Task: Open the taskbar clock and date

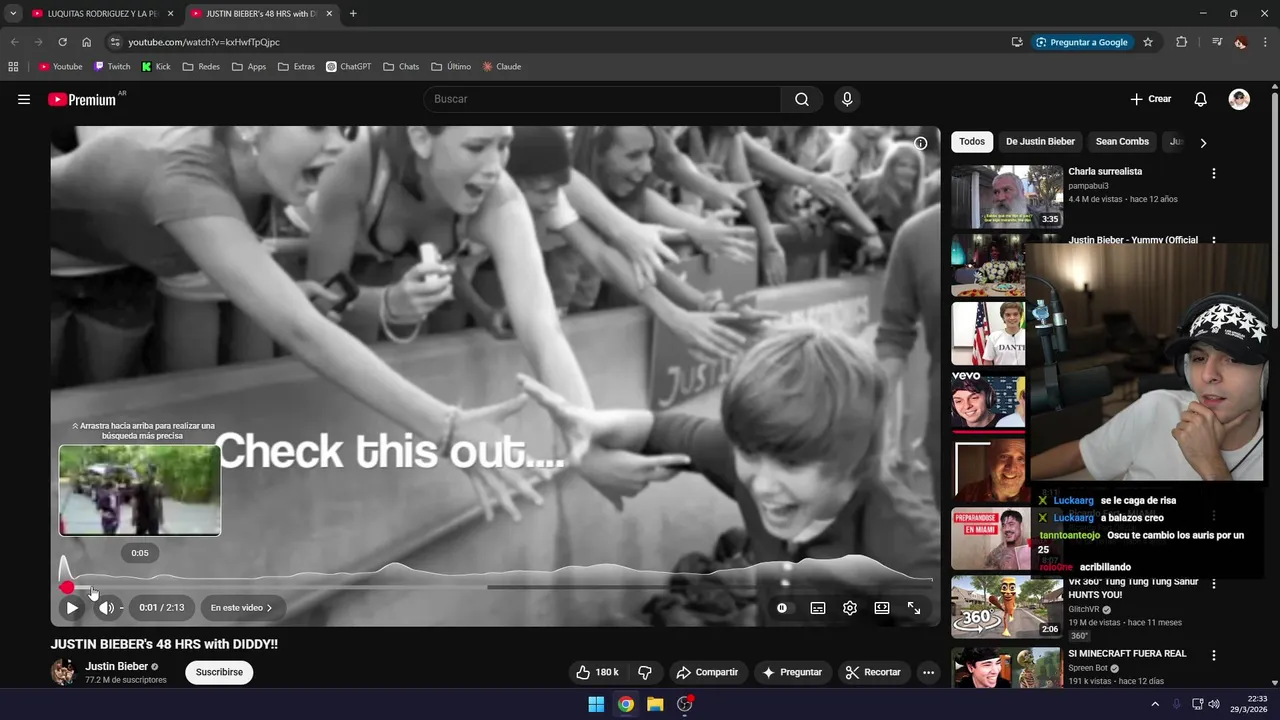Action: coord(1250,704)
